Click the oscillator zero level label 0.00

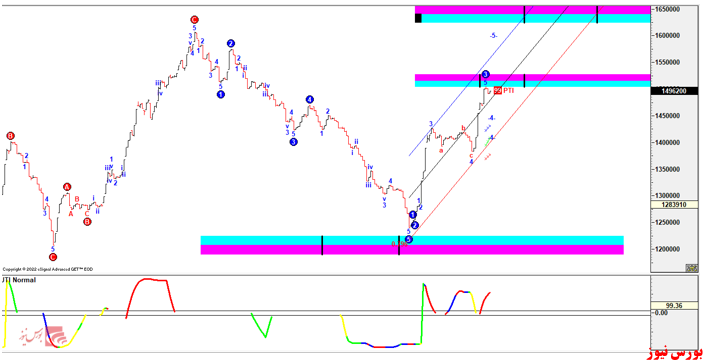[661, 313]
